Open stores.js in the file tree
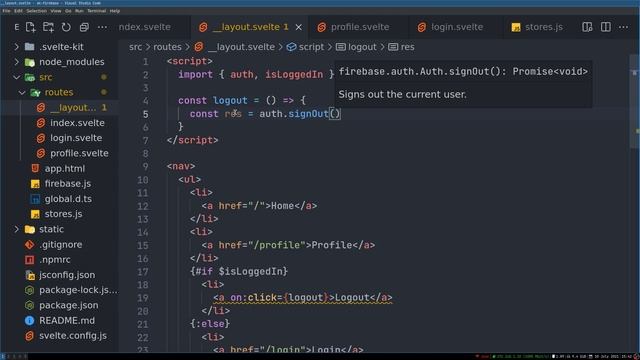 tap(59, 214)
